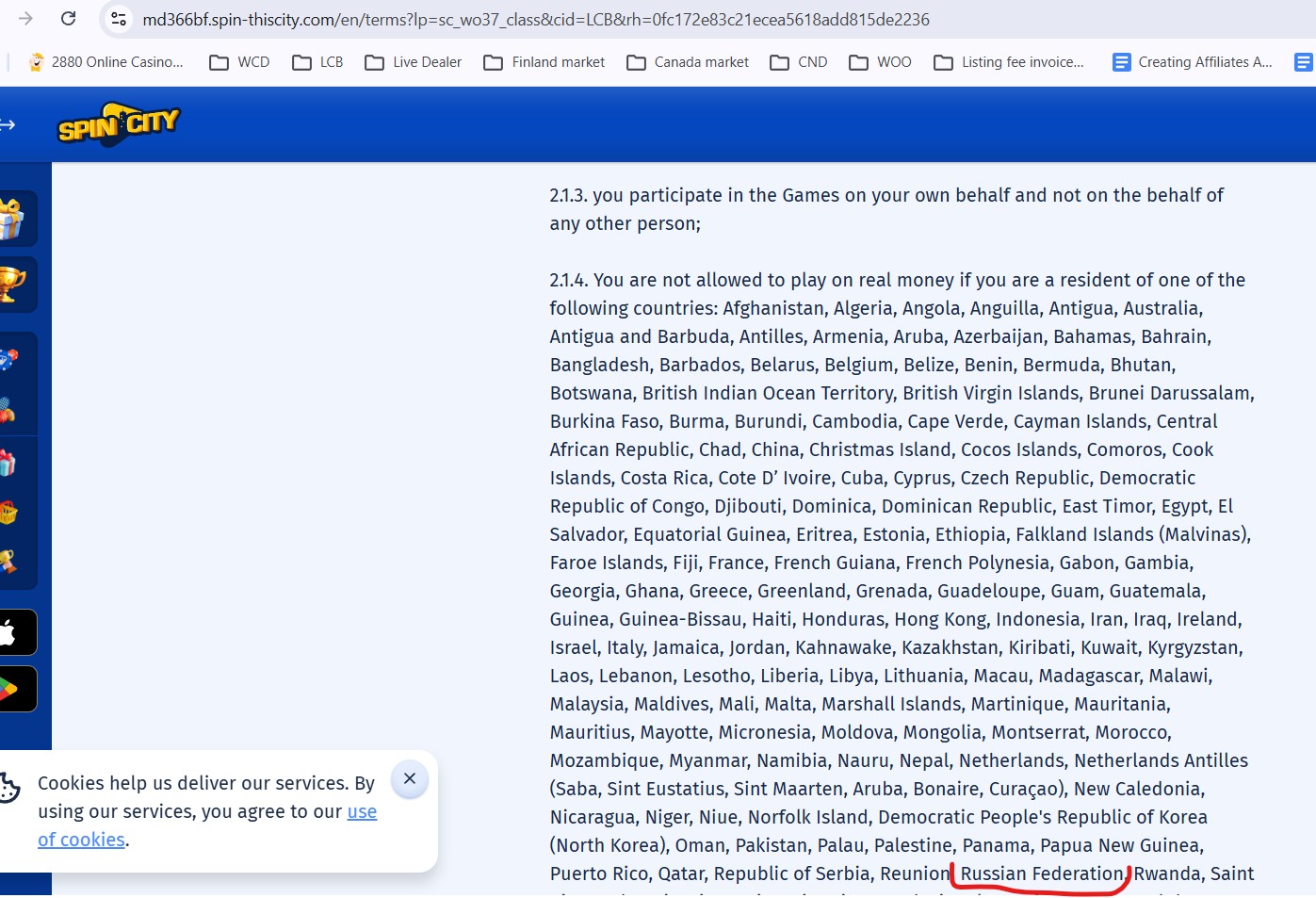Click the address bar URL

click(535, 20)
